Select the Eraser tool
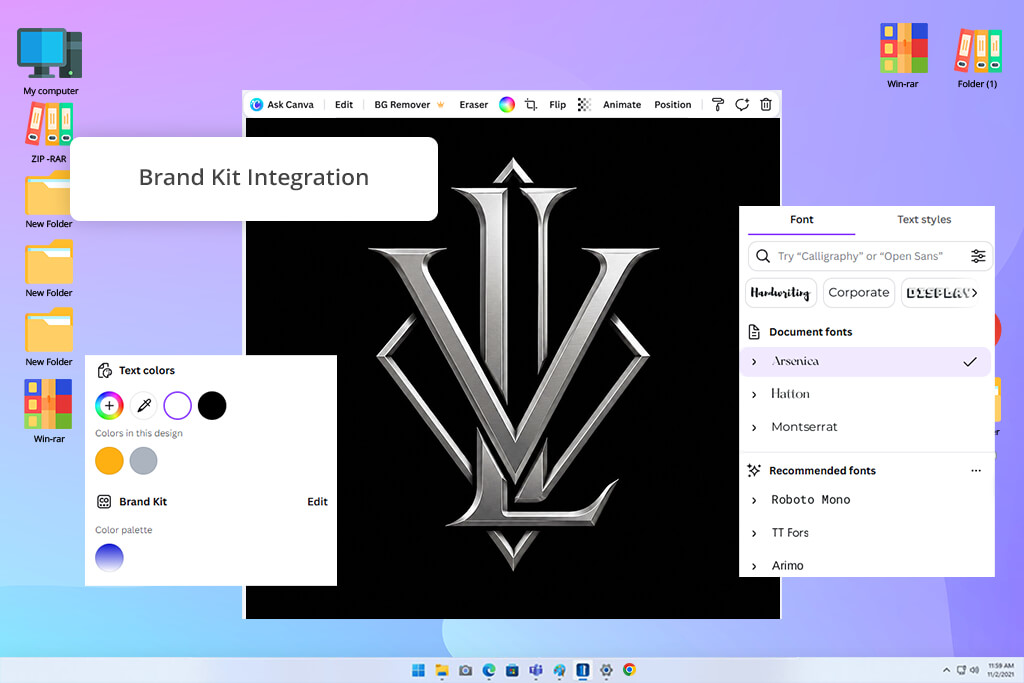The width and height of the screenshot is (1024, 683). [x=473, y=104]
